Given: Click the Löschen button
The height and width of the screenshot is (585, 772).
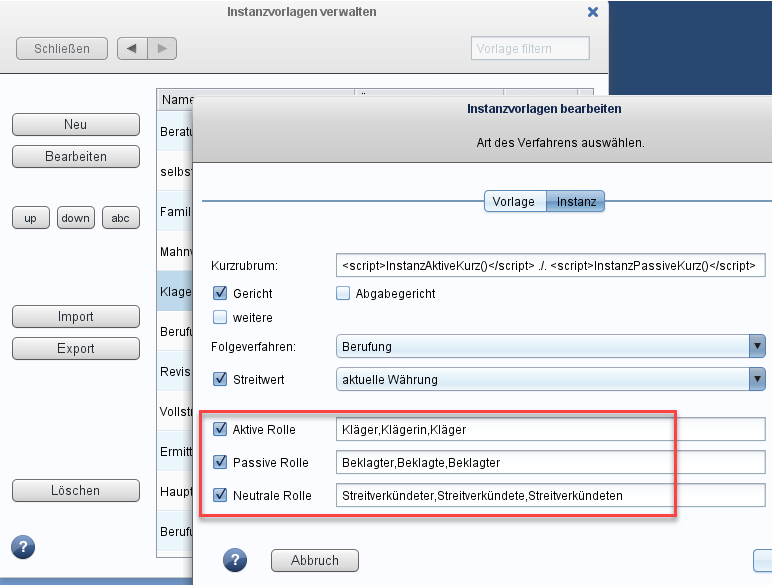Looking at the screenshot, I should 76,490.
